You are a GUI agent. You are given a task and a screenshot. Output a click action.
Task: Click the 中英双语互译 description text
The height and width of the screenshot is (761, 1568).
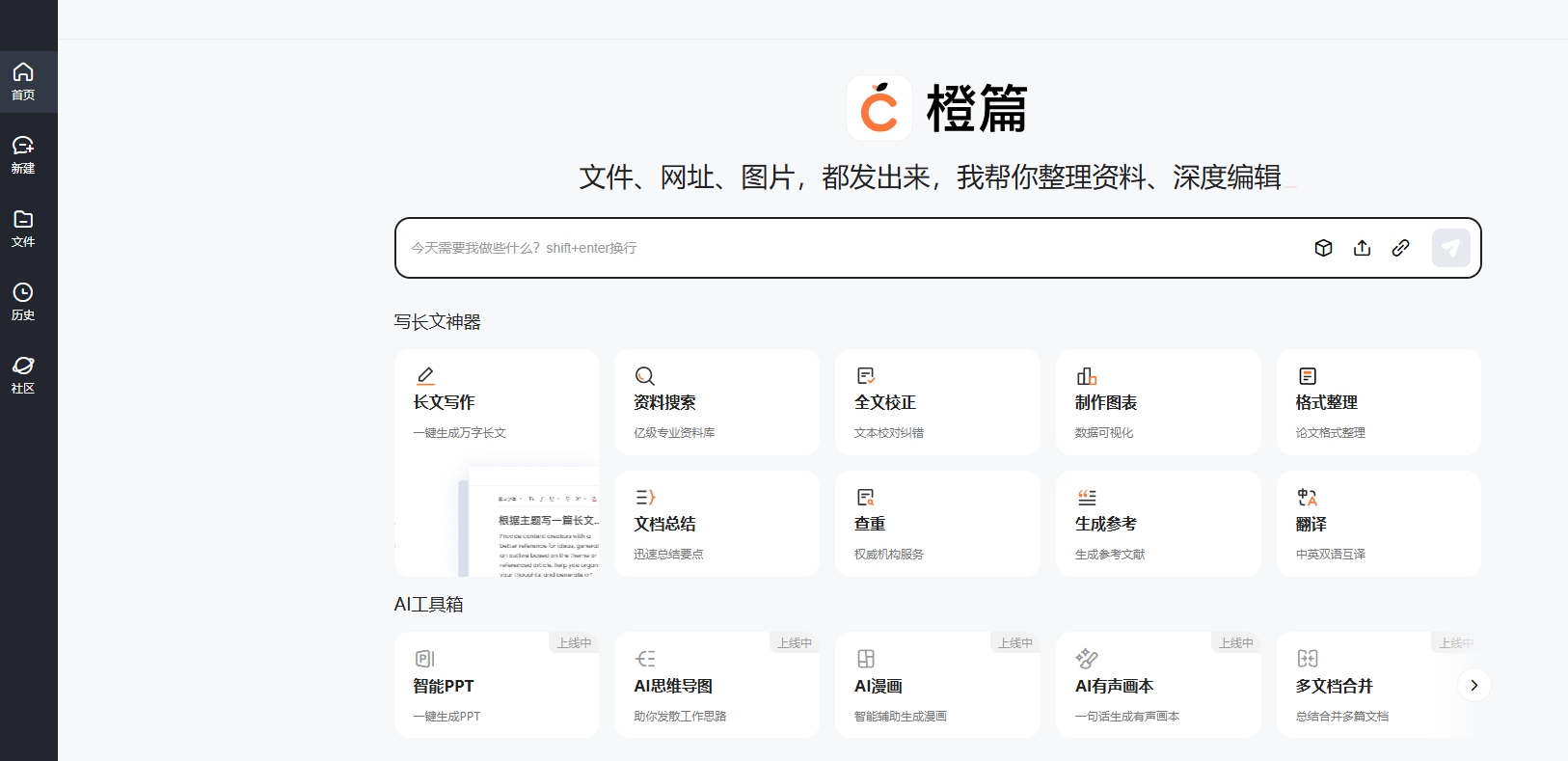(x=1331, y=555)
